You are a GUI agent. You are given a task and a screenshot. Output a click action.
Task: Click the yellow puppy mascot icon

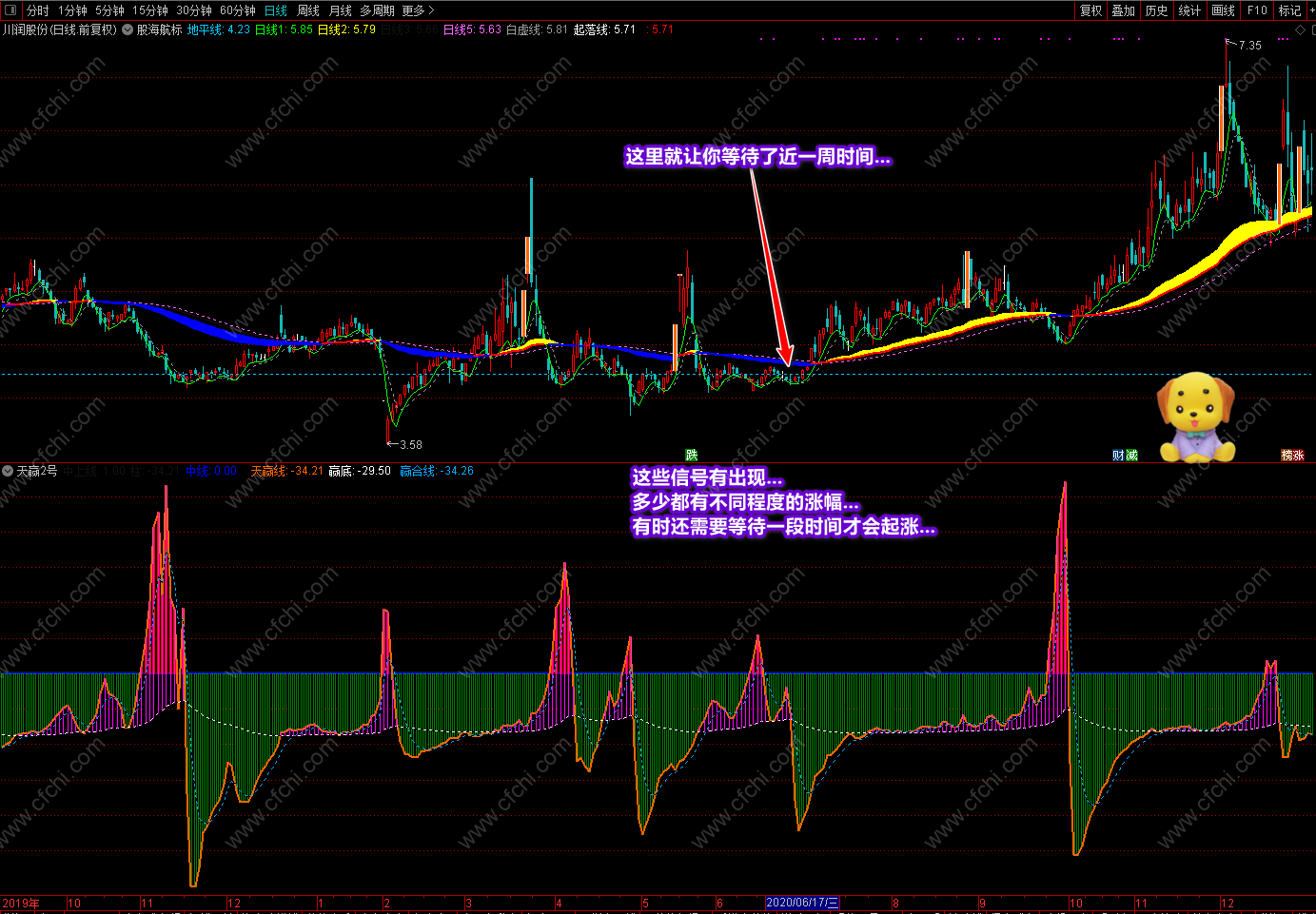1196,417
